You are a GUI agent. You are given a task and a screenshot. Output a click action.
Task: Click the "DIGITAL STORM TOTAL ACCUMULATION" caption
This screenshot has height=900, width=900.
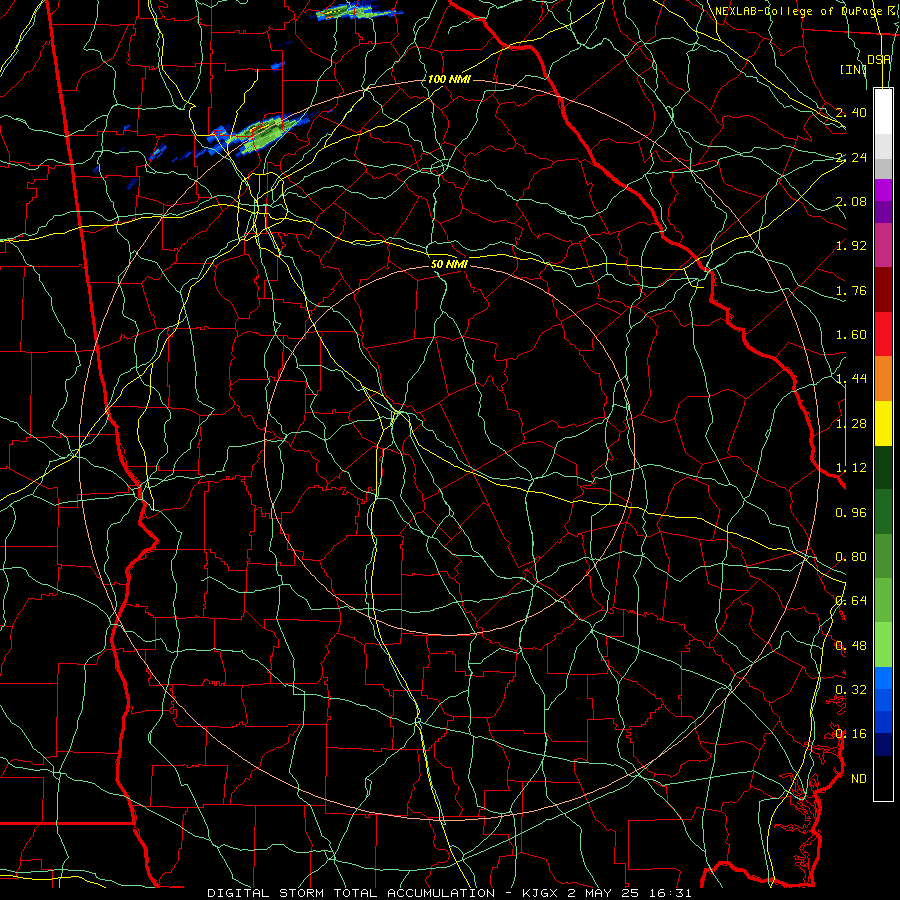pyautogui.click(x=351, y=893)
